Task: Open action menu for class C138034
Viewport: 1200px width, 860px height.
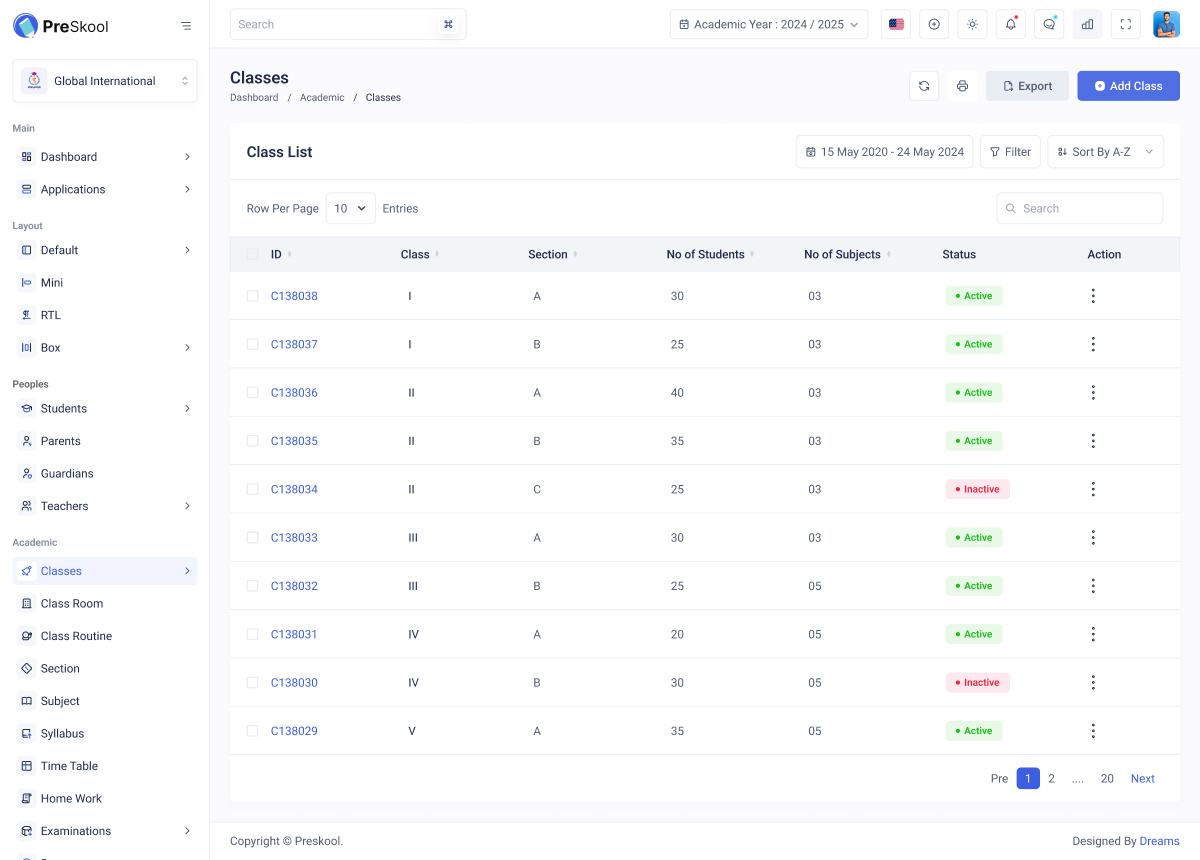Action: pos(1093,489)
